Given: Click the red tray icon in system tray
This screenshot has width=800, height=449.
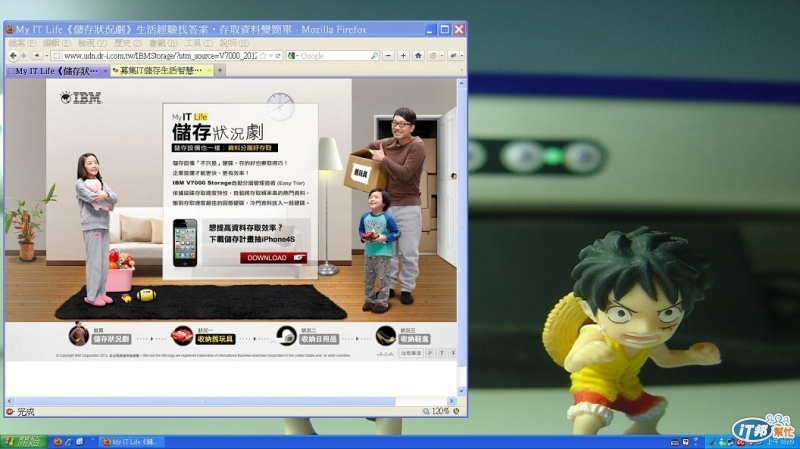Looking at the screenshot, I should (740, 442).
